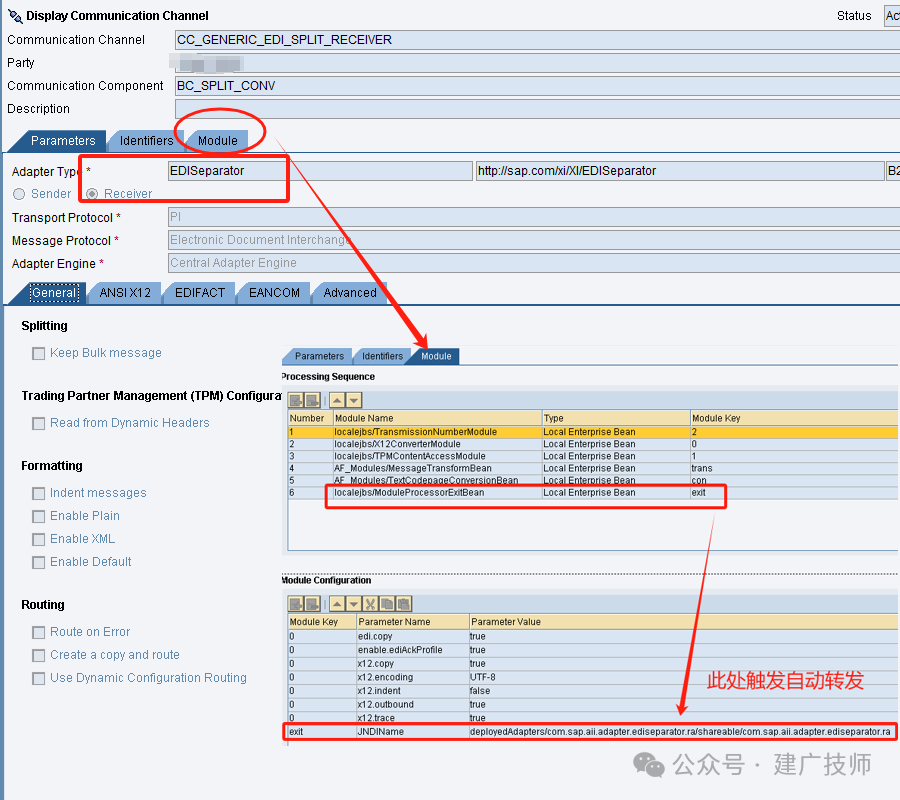Open Identifiers tab in inset module panel
The width and height of the screenshot is (900, 800).
click(x=382, y=356)
